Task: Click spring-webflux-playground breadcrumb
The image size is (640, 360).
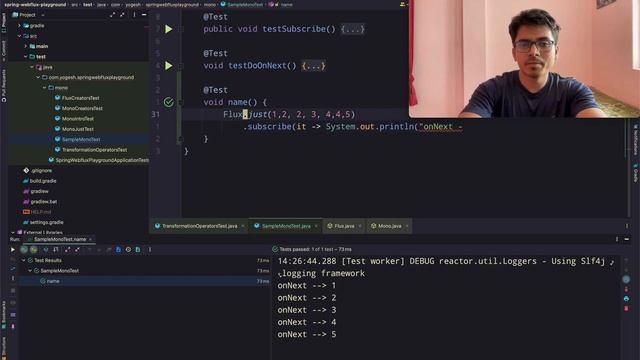Action: [35, 4]
